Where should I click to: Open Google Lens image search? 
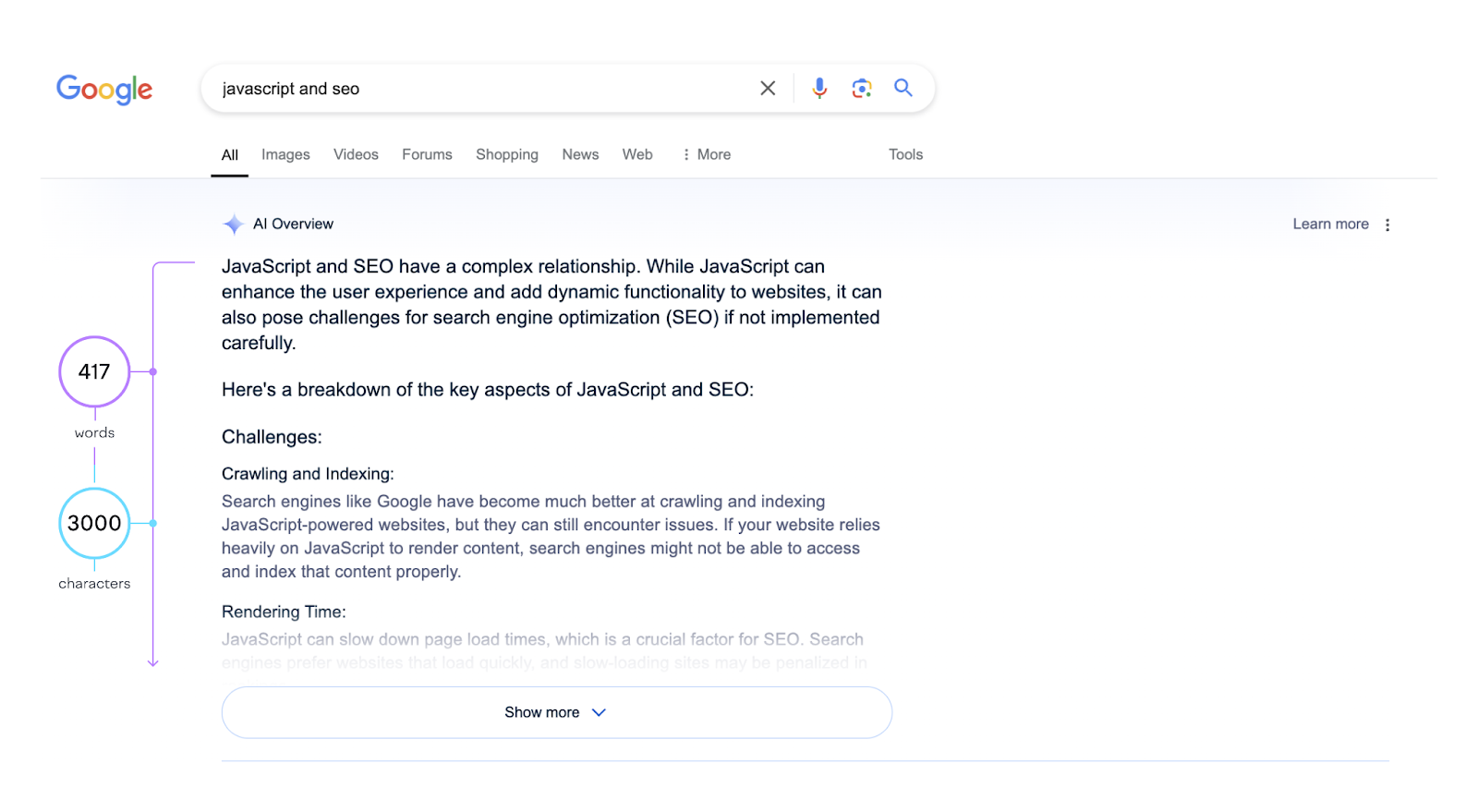pos(862,89)
